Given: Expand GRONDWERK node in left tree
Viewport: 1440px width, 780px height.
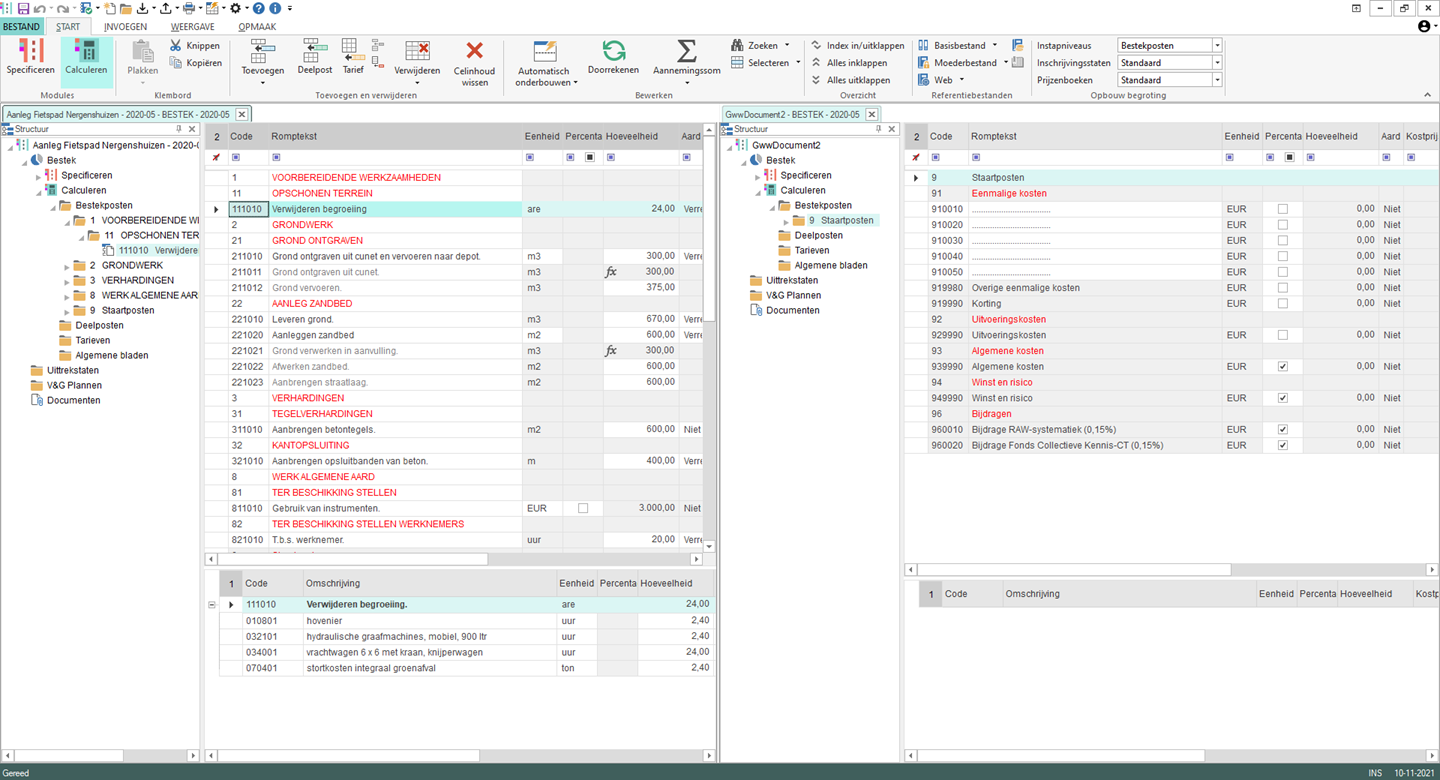Looking at the screenshot, I should coord(67,266).
